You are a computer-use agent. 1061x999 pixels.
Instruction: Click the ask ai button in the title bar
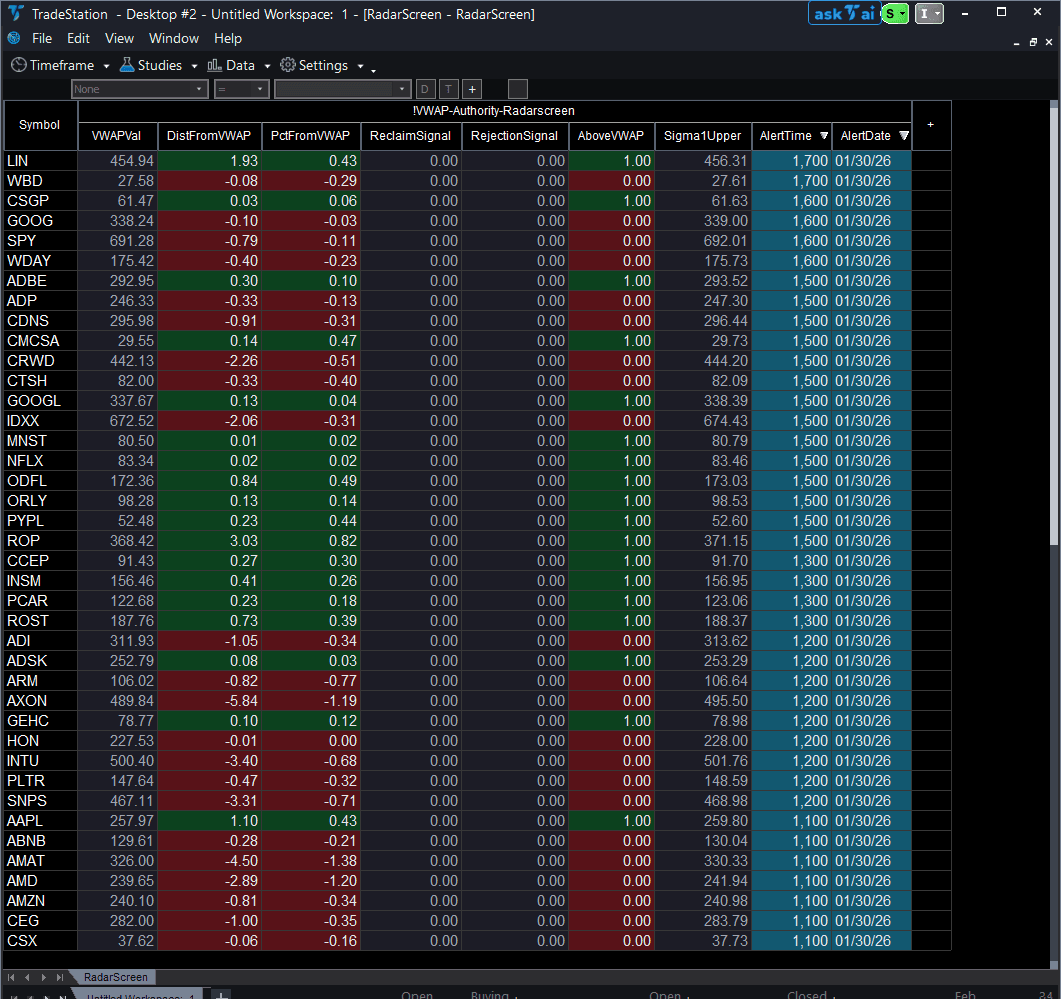[843, 14]
